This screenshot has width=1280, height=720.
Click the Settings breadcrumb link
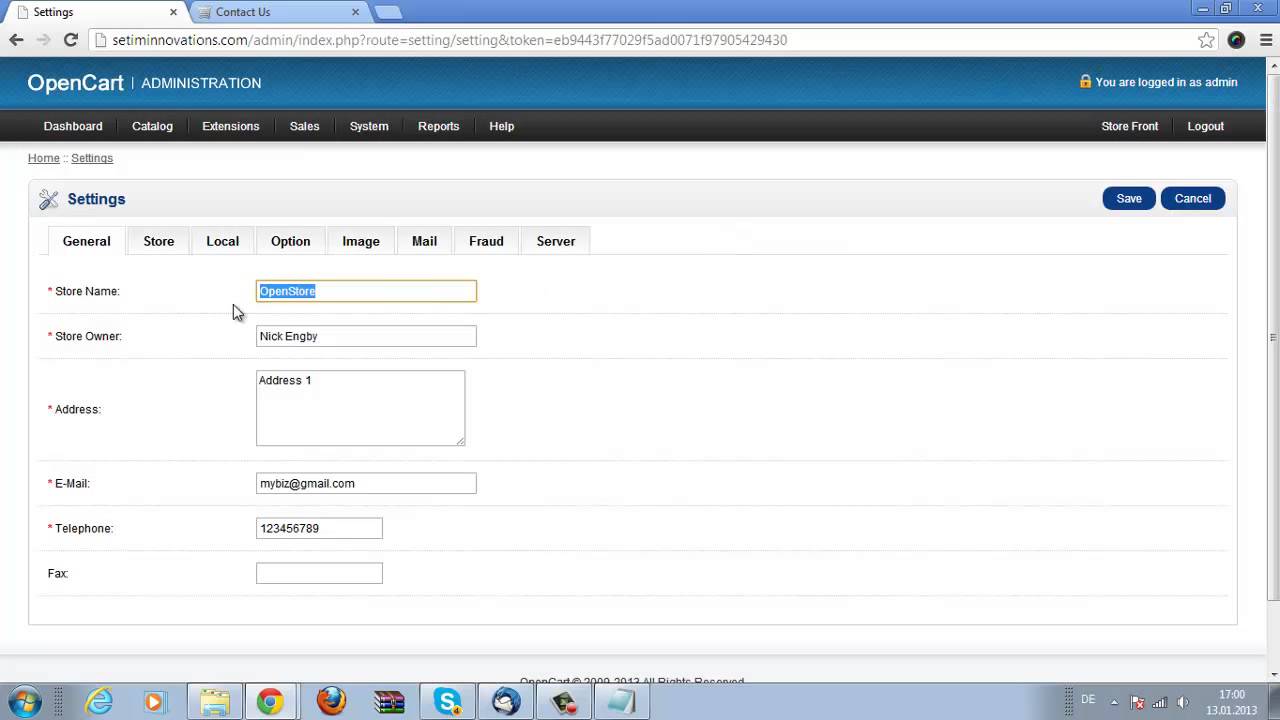(x=92, y=158)
